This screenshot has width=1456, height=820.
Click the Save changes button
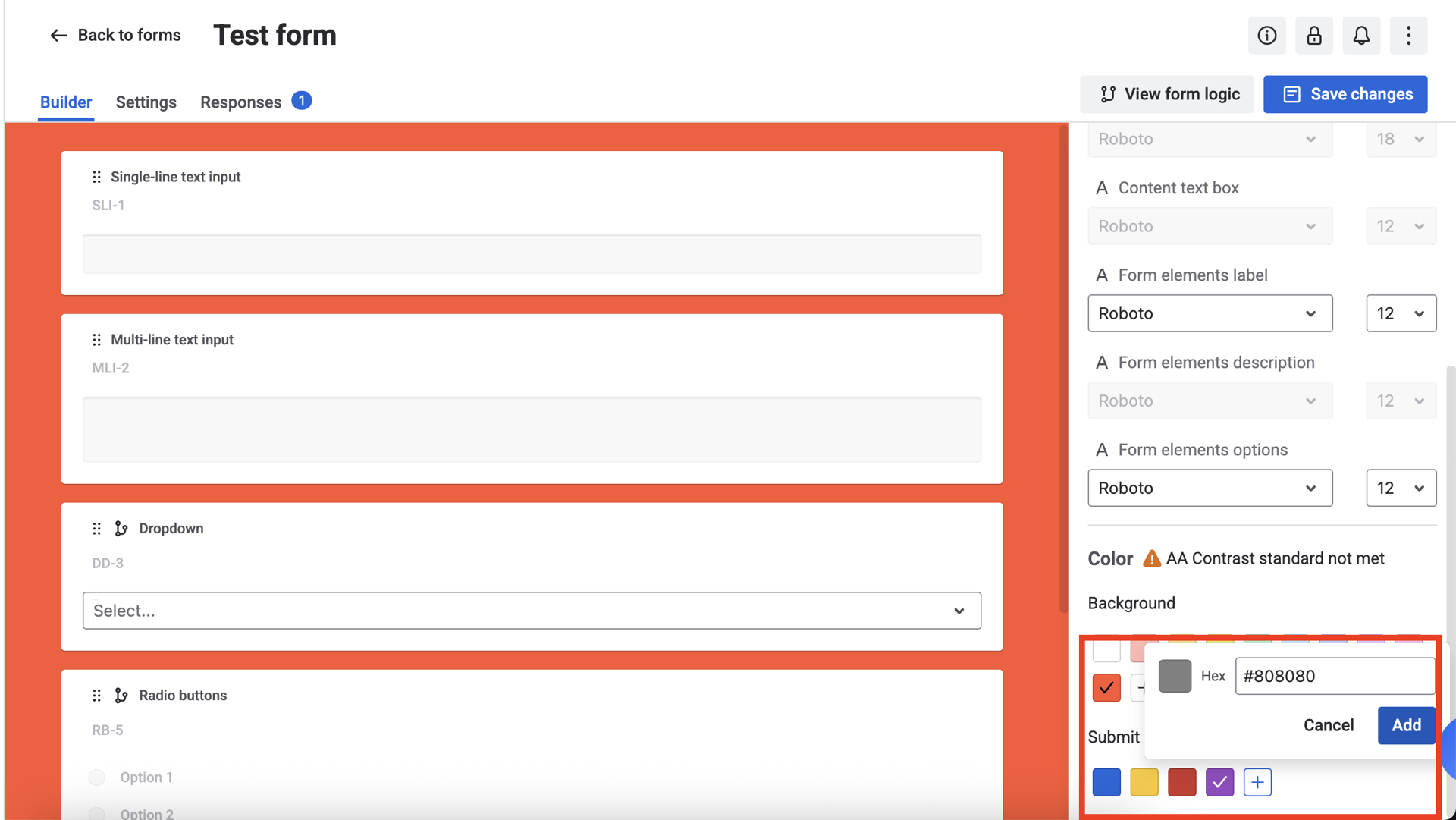click(x=1345, y=94)
